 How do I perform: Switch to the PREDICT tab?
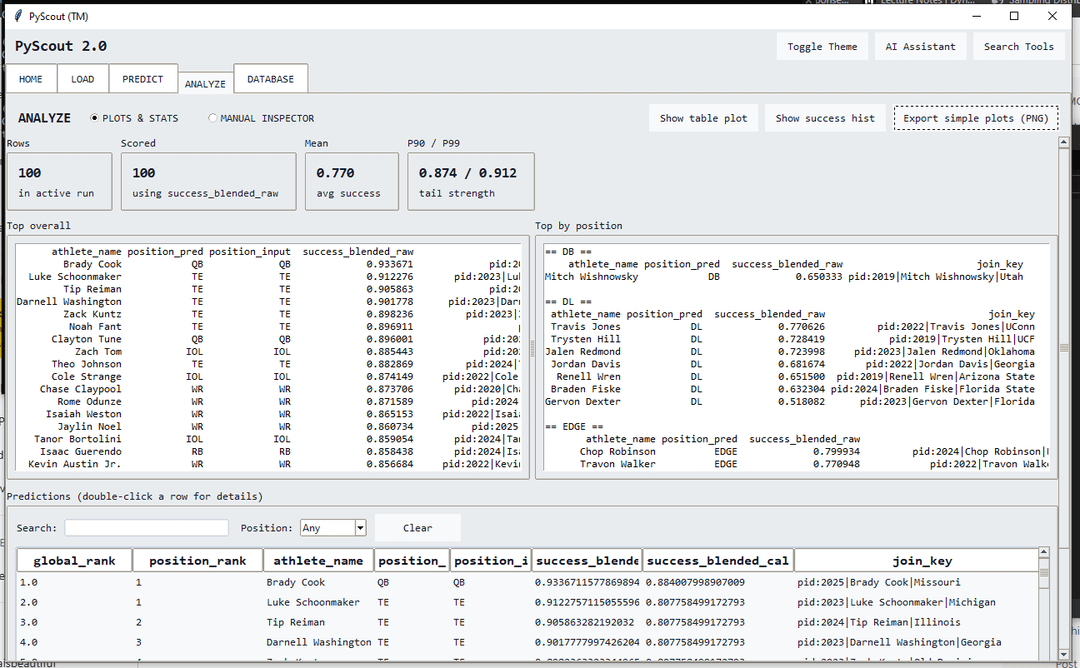point(143,79)
